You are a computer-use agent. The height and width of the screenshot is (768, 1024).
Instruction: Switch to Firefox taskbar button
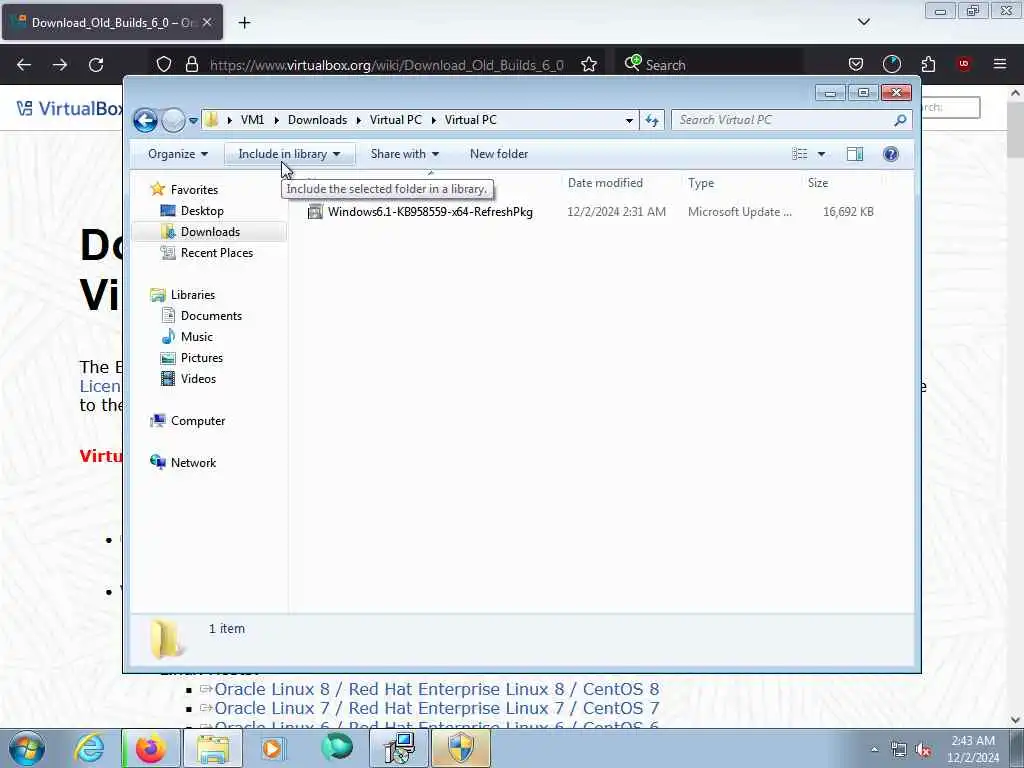coord(150,748)
